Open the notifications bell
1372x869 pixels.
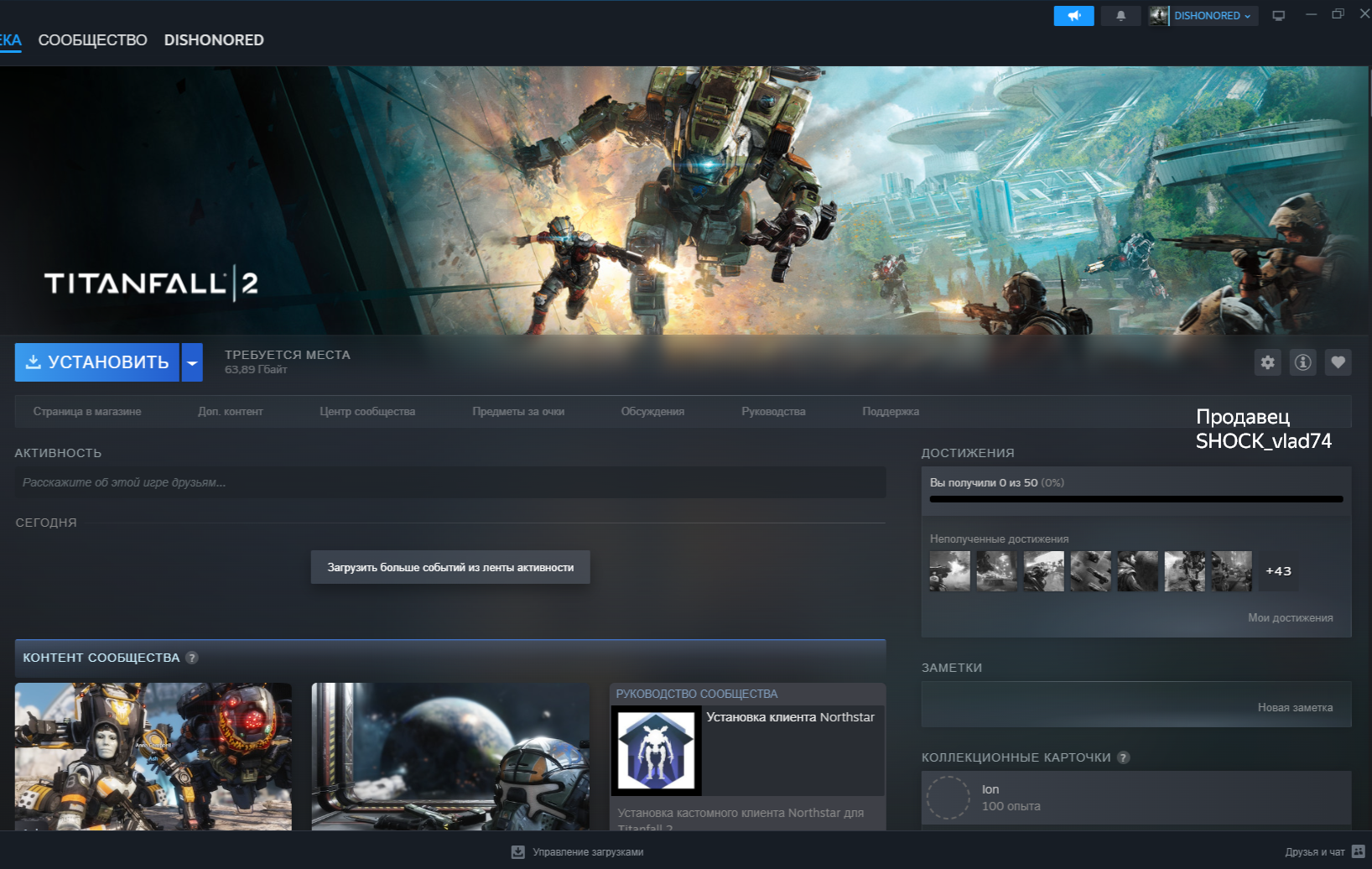point(1120,16)
